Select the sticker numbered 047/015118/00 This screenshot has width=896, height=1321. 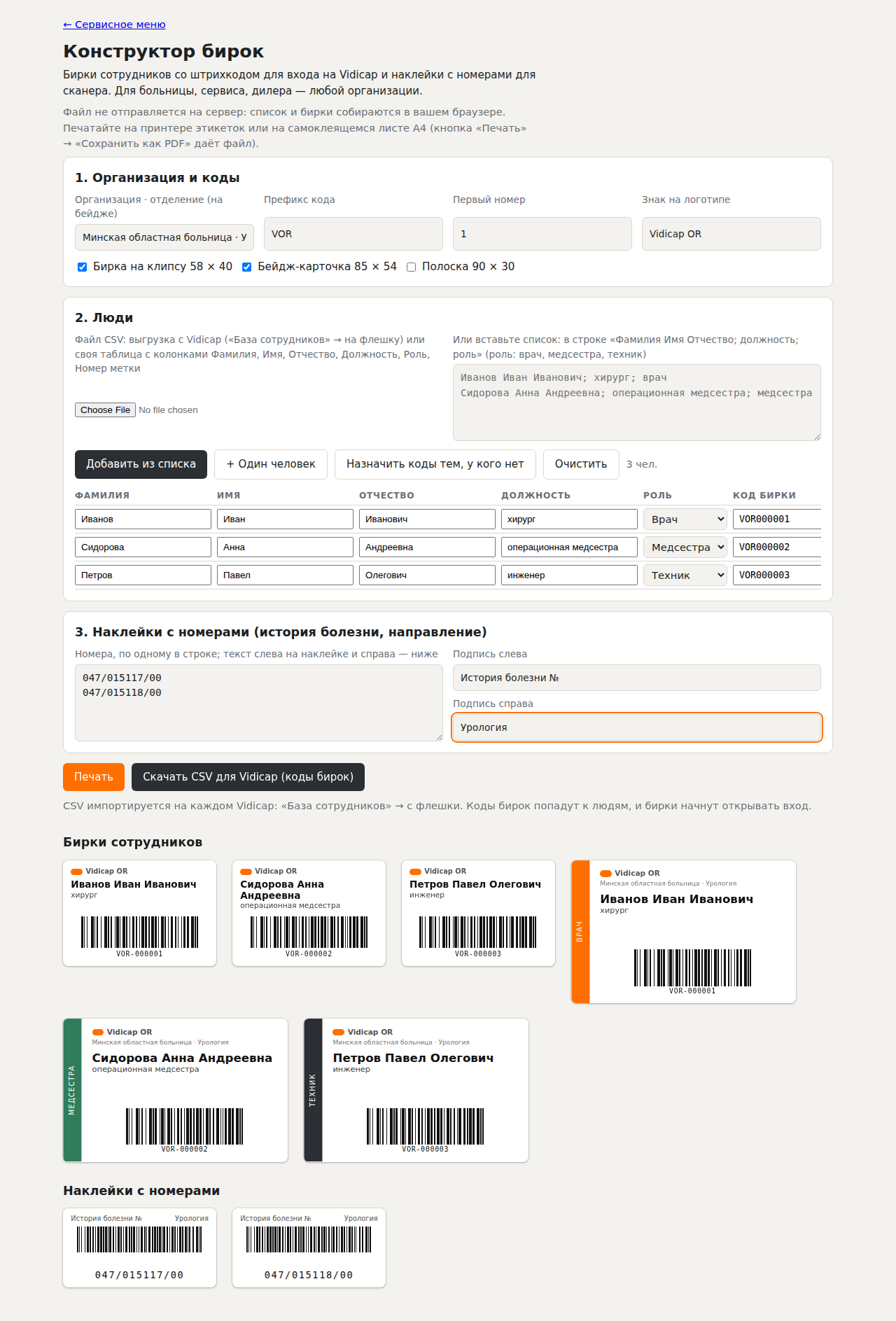[x=309, y=1248]
